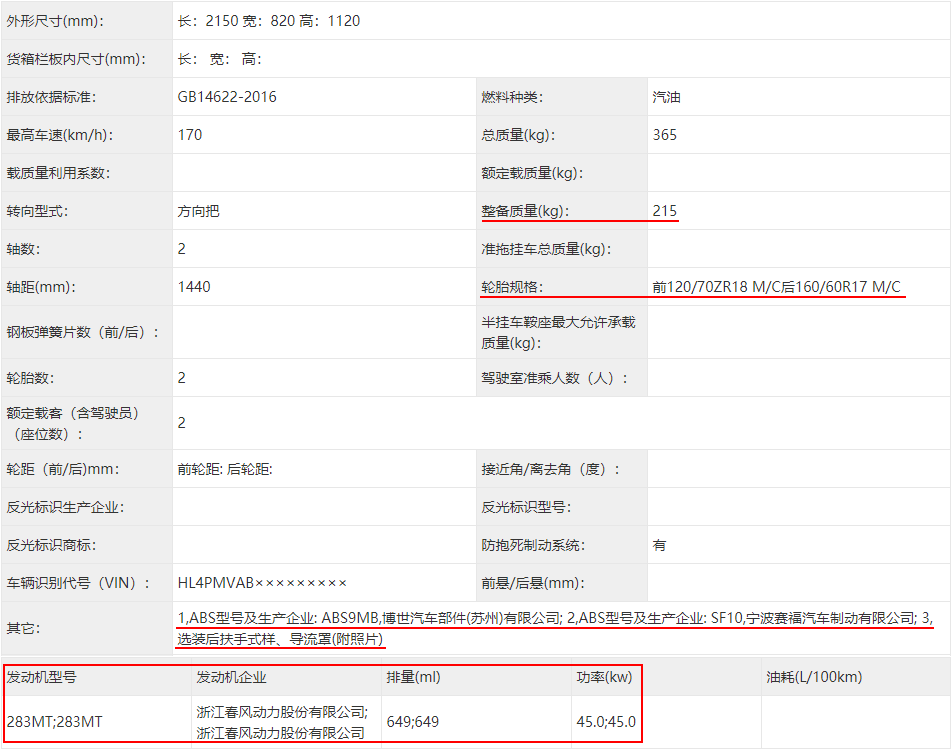
Task: Click the 反光标识生产企业 label
Action: coord(65,508)
